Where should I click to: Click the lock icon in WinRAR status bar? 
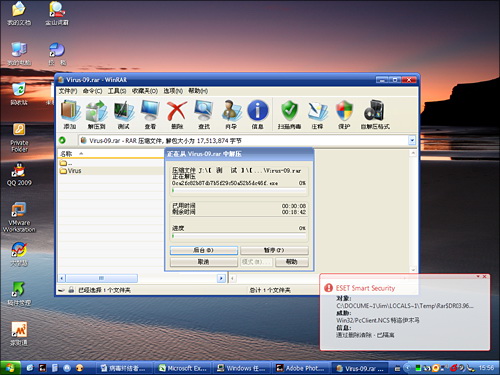point(71,290)
